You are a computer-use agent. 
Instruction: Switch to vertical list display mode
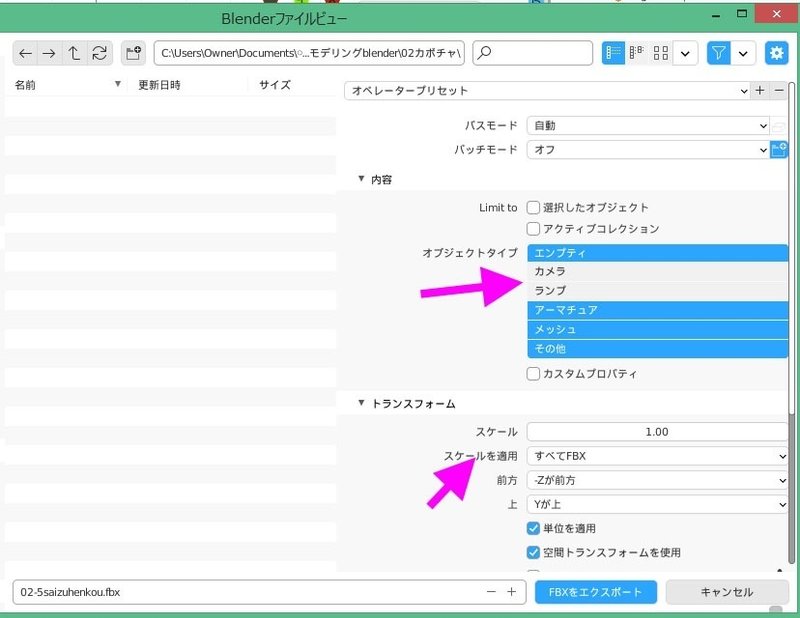coord(613,53)
